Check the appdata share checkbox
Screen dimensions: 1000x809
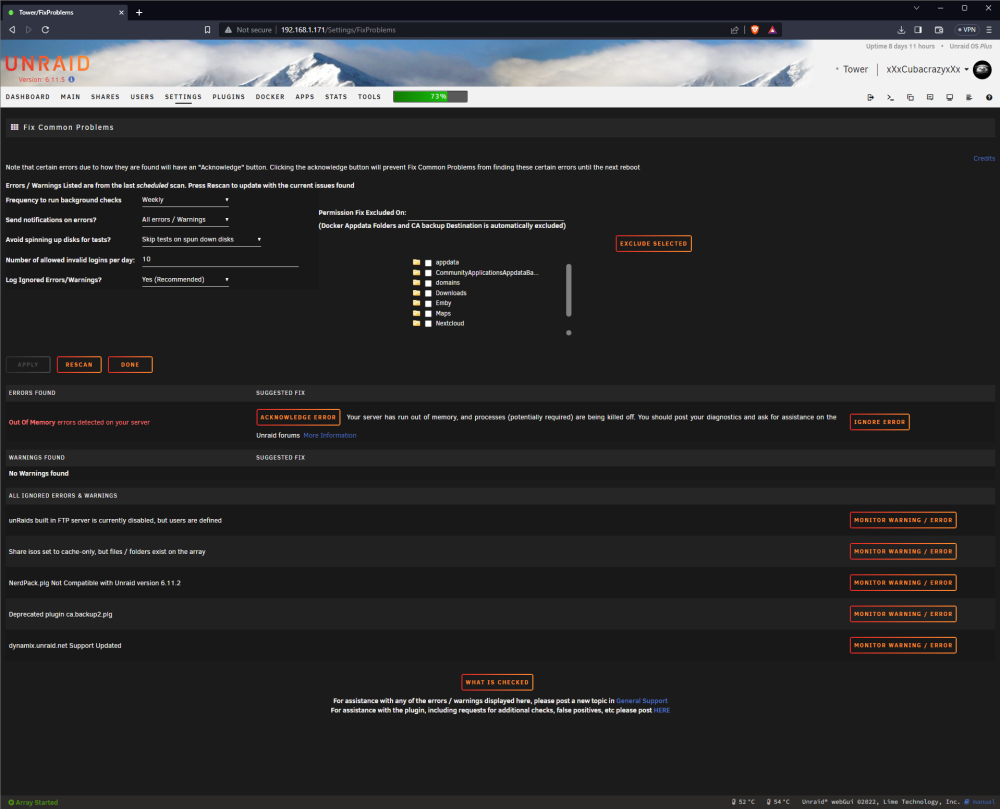pyautogui.click(x=429, y=263)
